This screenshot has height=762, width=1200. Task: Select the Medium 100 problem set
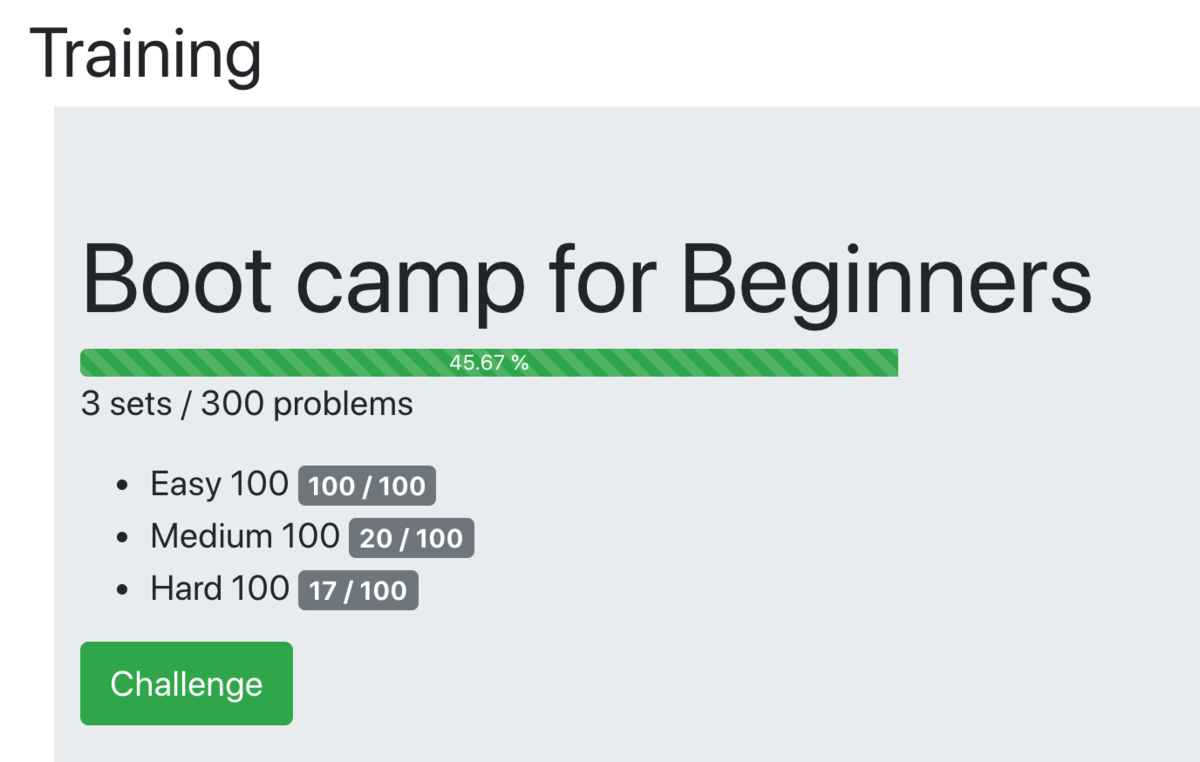245,536
